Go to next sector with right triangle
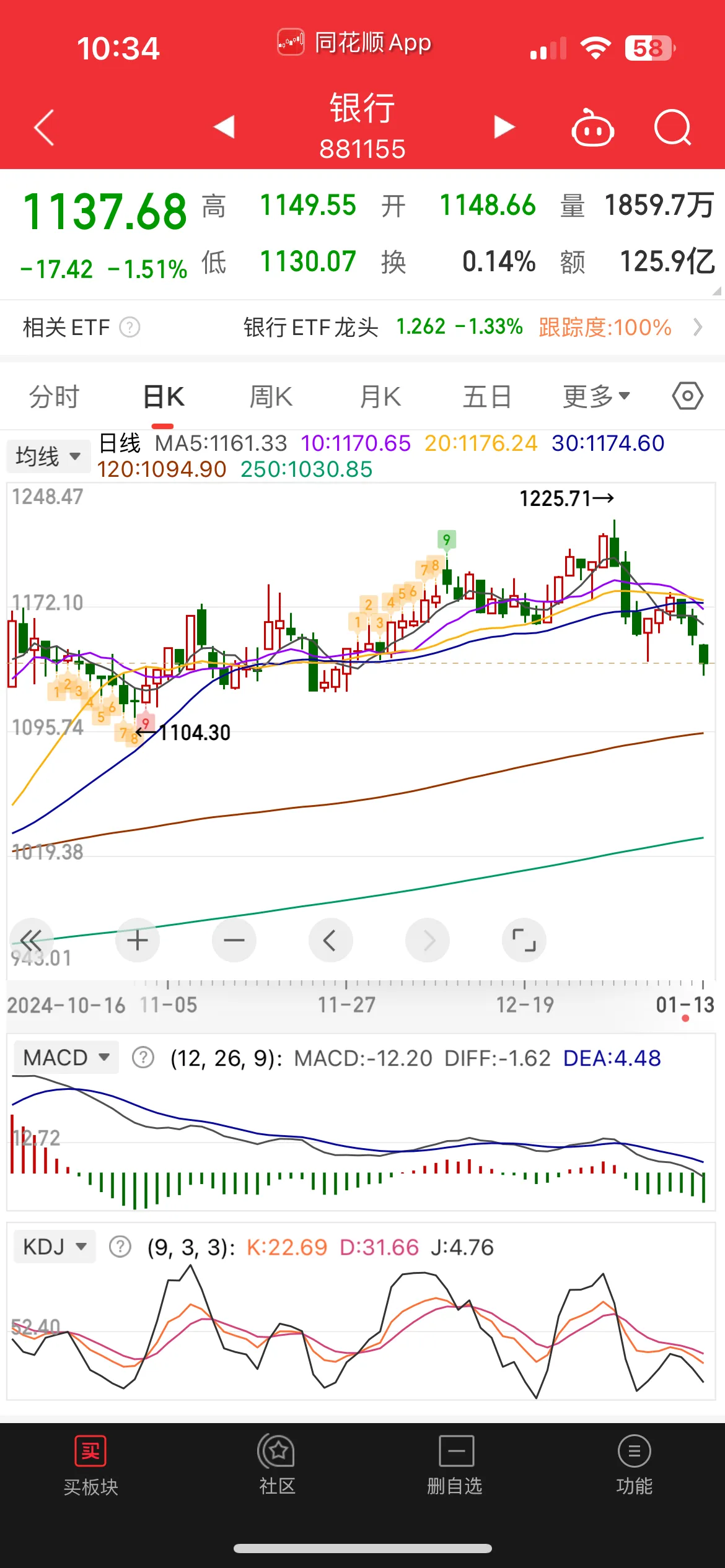Viewport: 725px width, 1568px height. pos(504,127)
